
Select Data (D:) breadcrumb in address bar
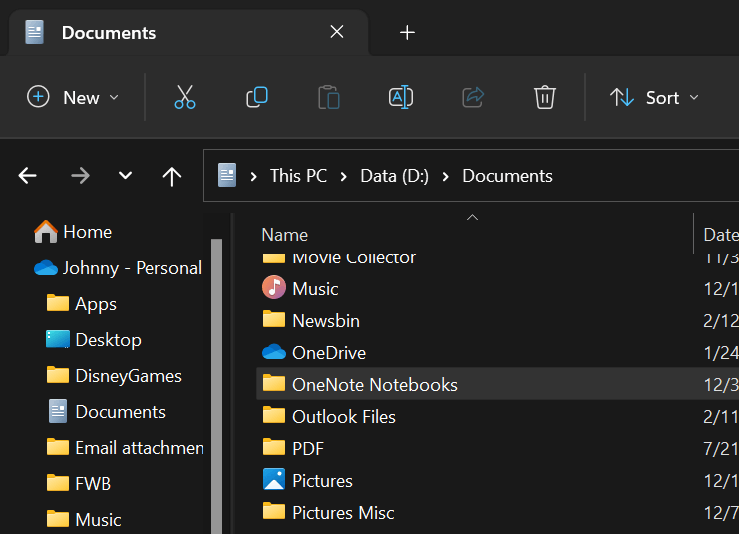tap(394, 176)
